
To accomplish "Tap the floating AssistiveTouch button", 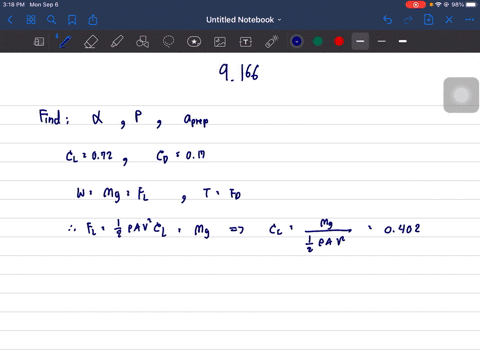I will 461,95.
